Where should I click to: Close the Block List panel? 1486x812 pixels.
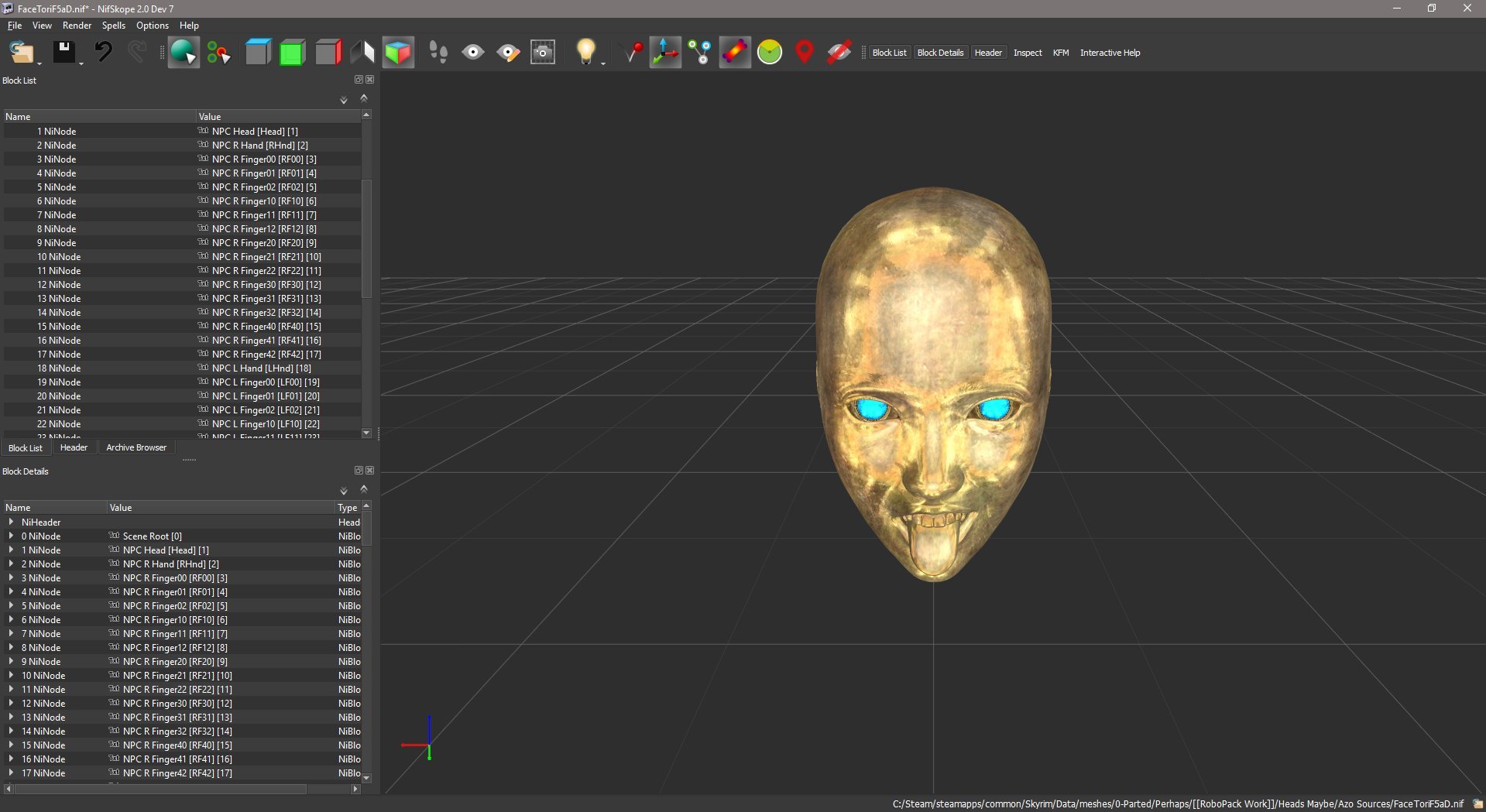[x=370, y=80]
